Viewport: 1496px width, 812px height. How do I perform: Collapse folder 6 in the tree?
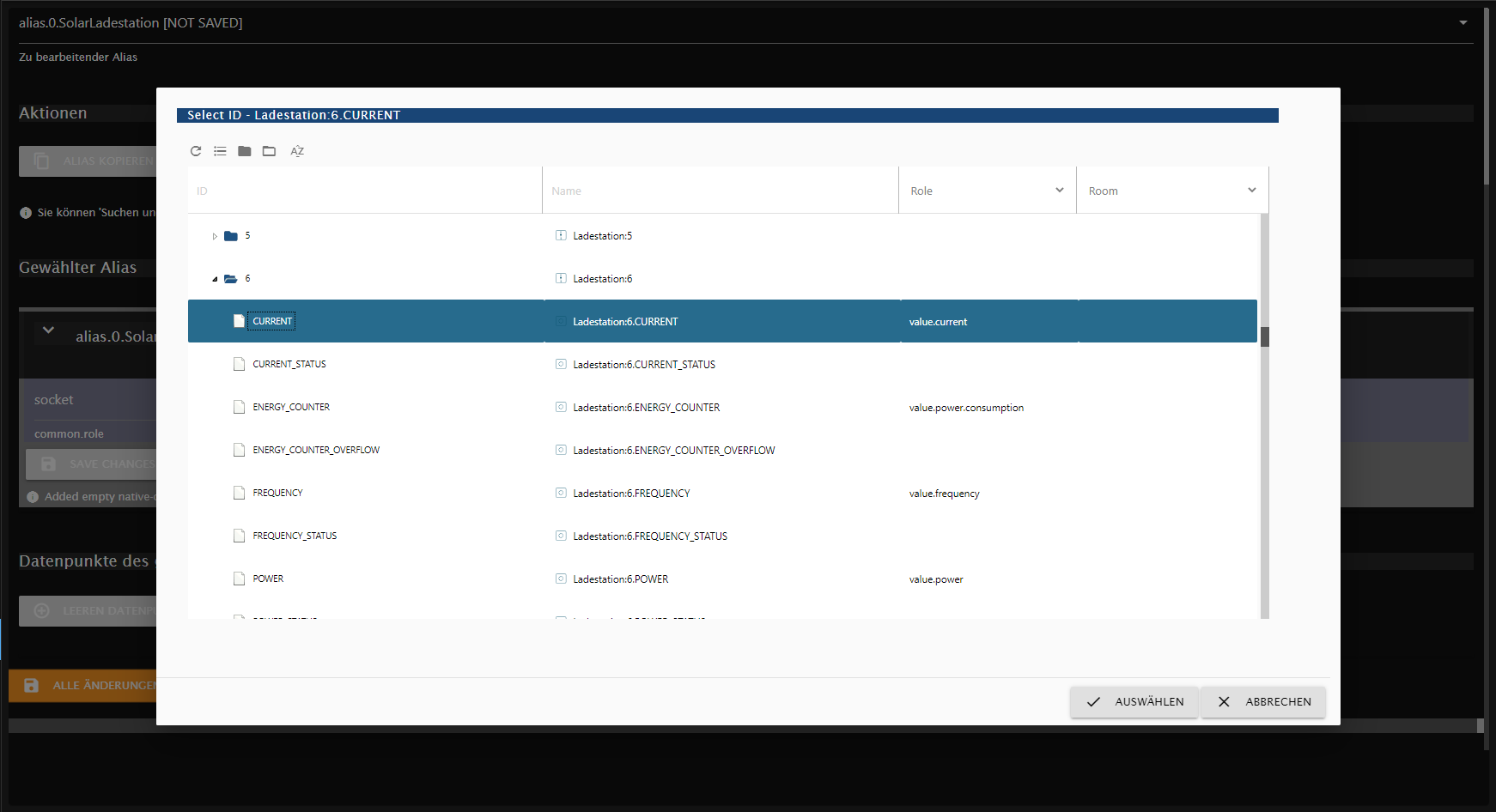(215, 279)
